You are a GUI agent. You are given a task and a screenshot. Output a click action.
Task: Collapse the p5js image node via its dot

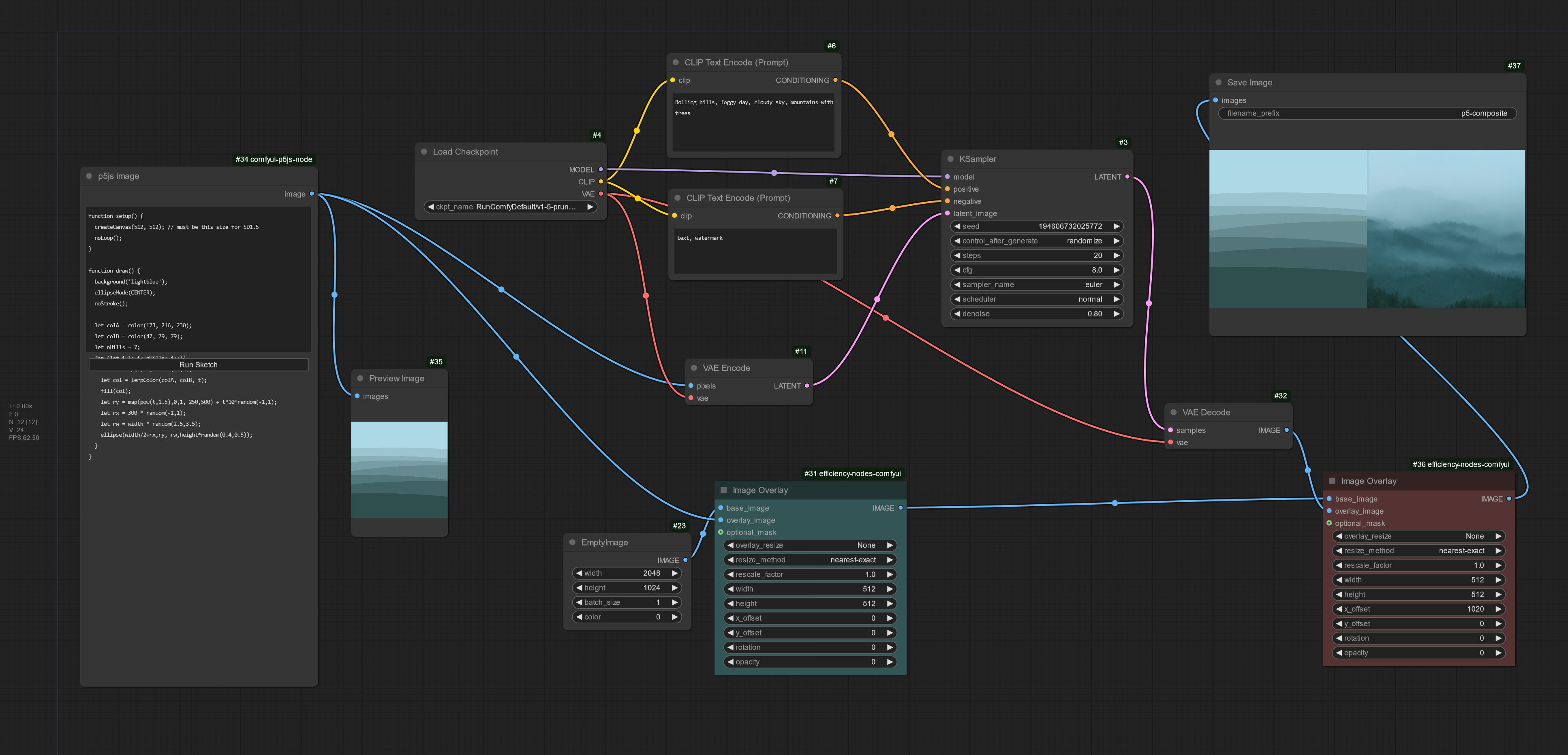pos(89,176)
